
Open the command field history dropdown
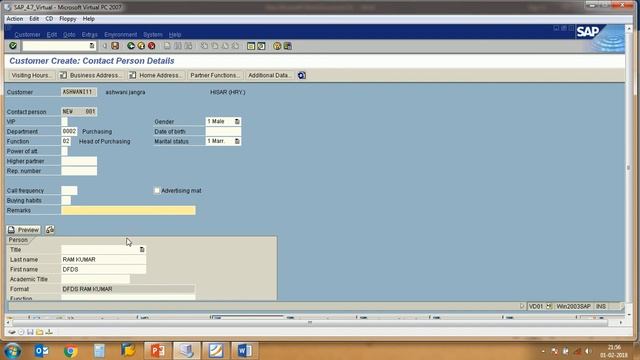click(92, 46)
